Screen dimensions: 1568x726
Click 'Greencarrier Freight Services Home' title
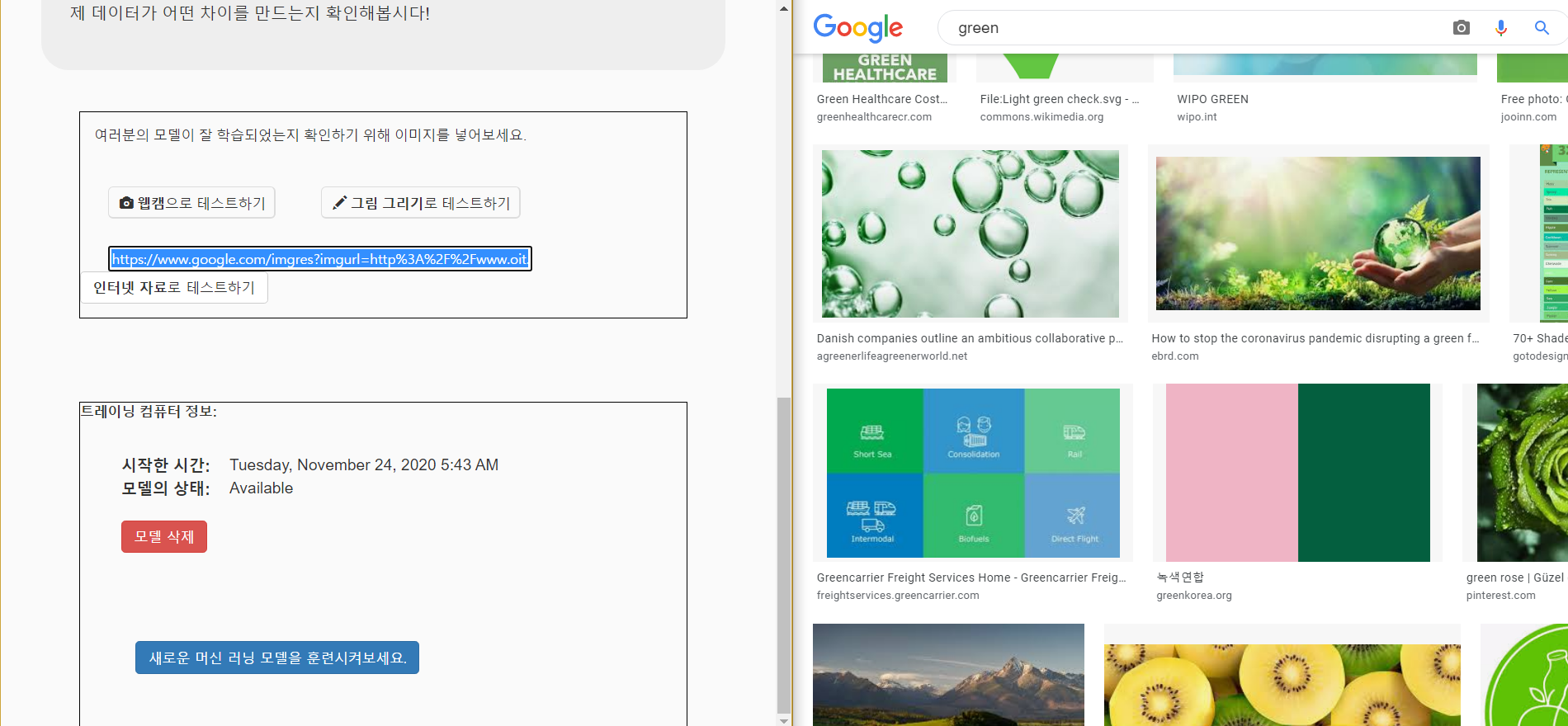coord(971,577)
